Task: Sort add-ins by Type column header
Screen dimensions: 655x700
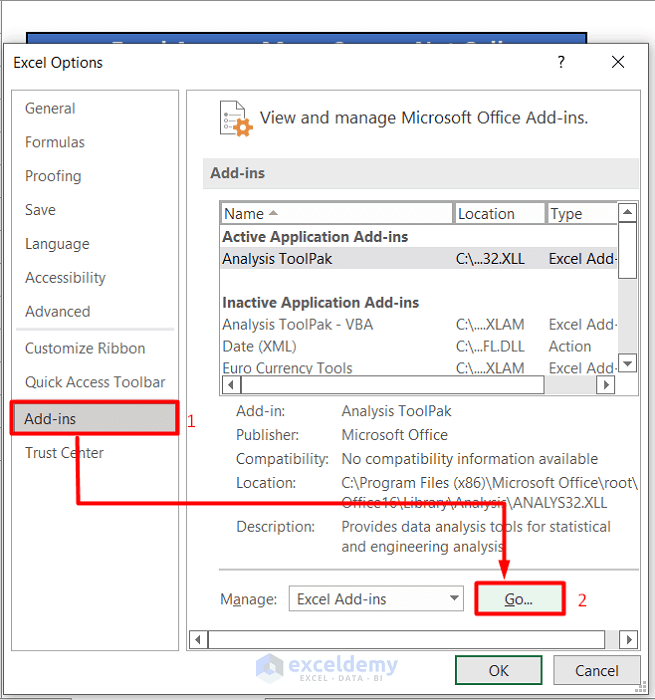Action: coord(582,213)
